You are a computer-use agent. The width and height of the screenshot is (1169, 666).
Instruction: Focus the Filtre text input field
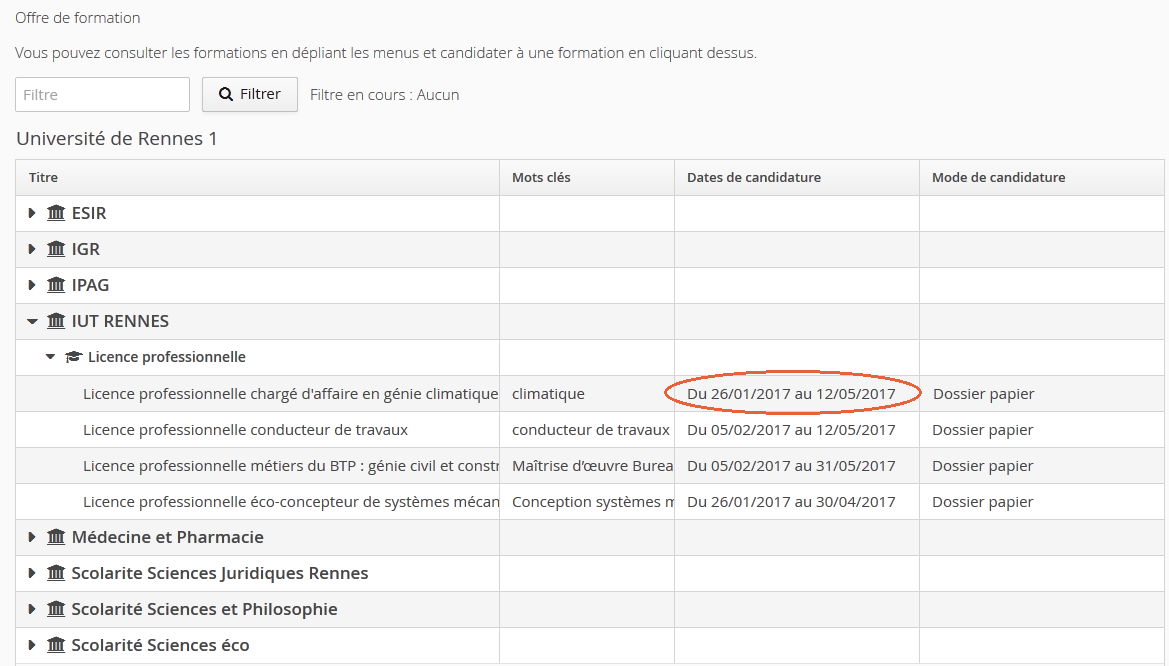pos(102,95)
